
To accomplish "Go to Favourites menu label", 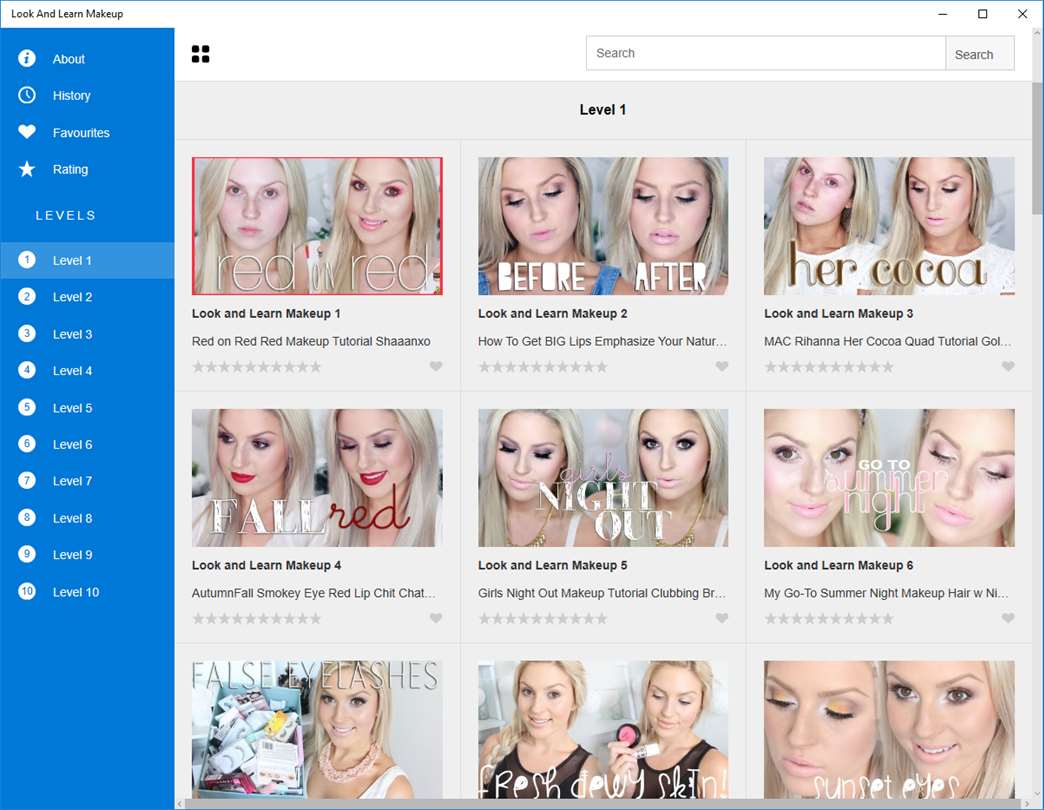I will [x=81, y=132].
